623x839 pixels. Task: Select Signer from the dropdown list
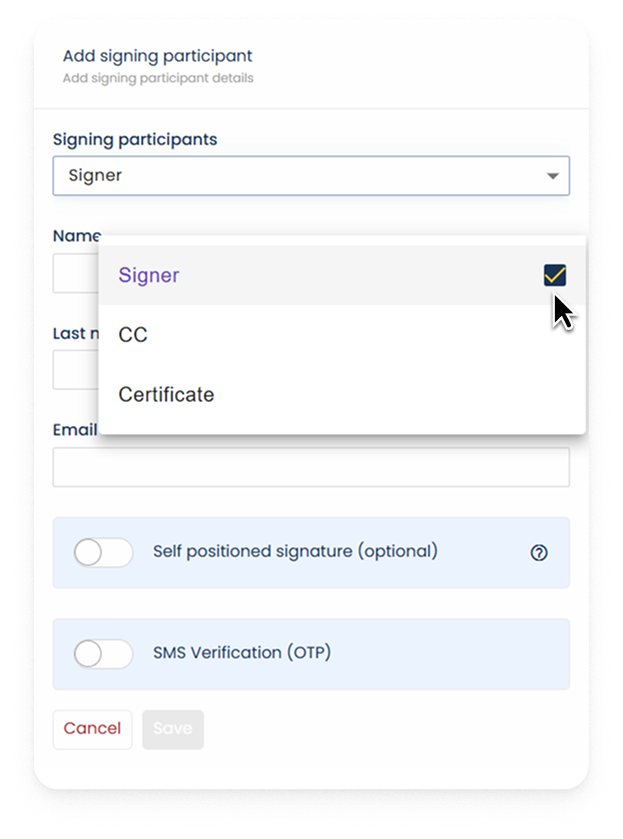click(x=149, y=275)
